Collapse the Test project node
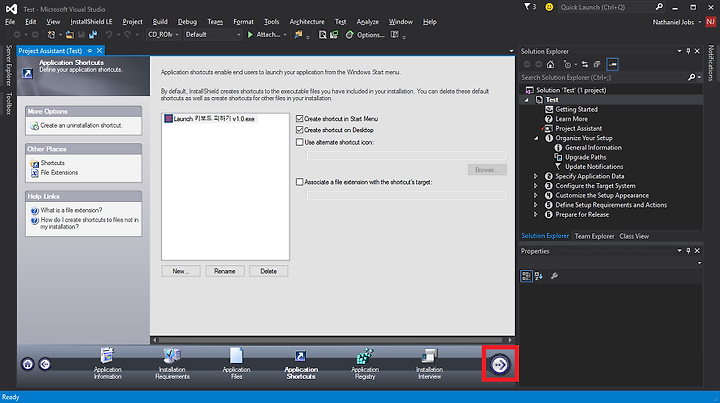 pos(527,100)
